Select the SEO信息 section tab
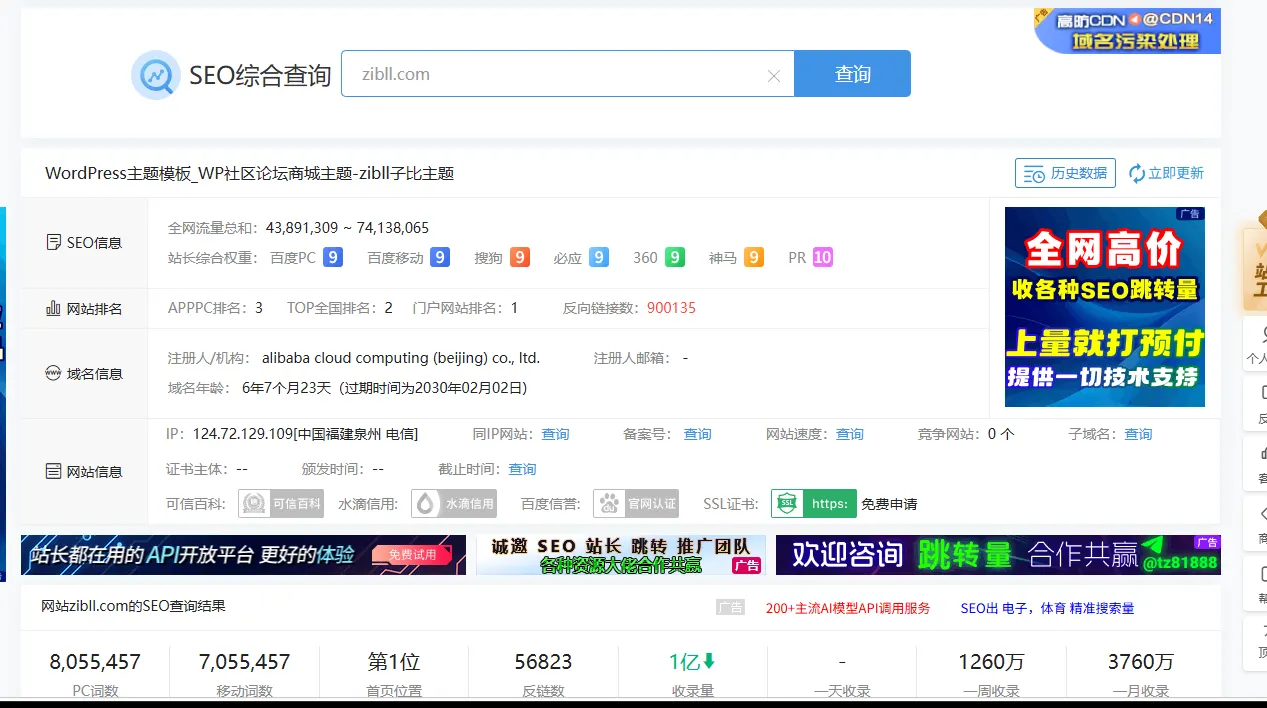This screenshot has height=708, width=1267. pos(84,243)
